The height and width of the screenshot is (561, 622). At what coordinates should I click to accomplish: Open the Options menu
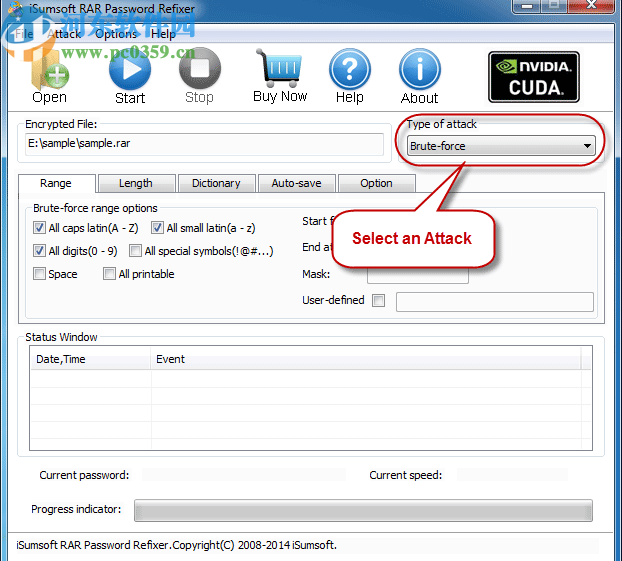click(116, 34)
